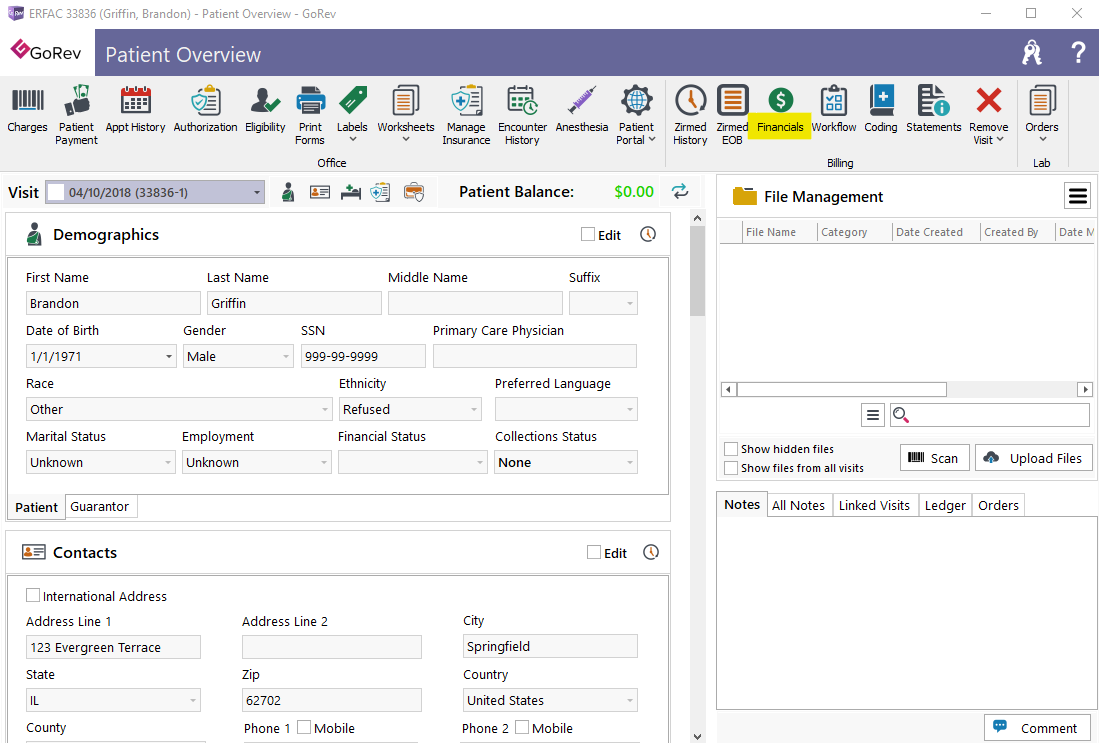Open Manage Insurance
This screenshot has width=1099, height=743.
(466, 115)
